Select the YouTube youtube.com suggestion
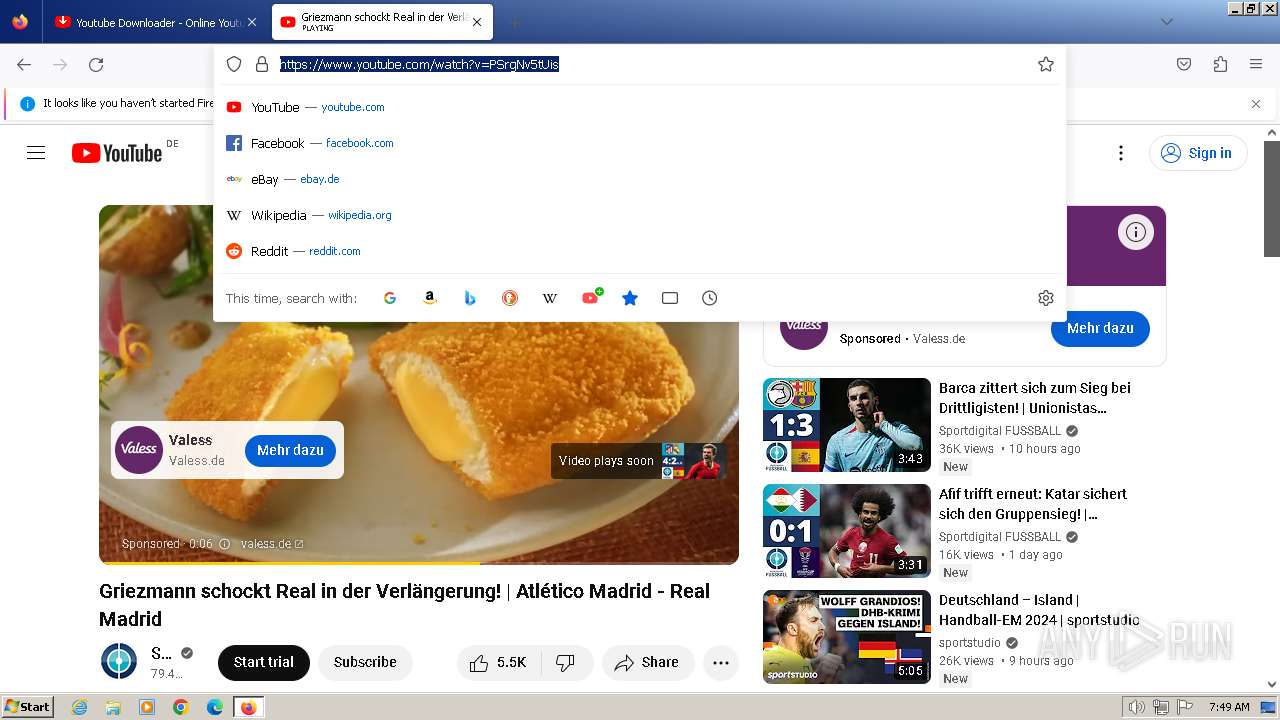1280x720 pixels. (640, 107)
